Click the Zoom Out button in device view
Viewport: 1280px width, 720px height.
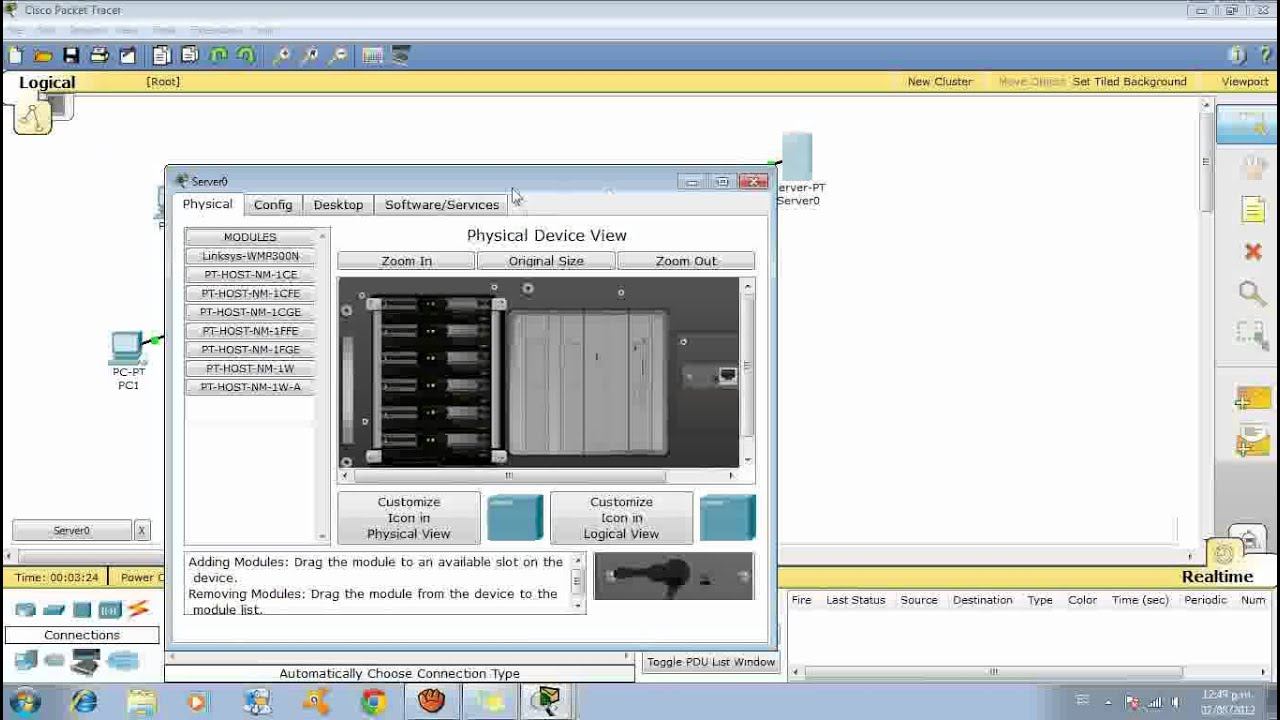(x=686, y=261)
